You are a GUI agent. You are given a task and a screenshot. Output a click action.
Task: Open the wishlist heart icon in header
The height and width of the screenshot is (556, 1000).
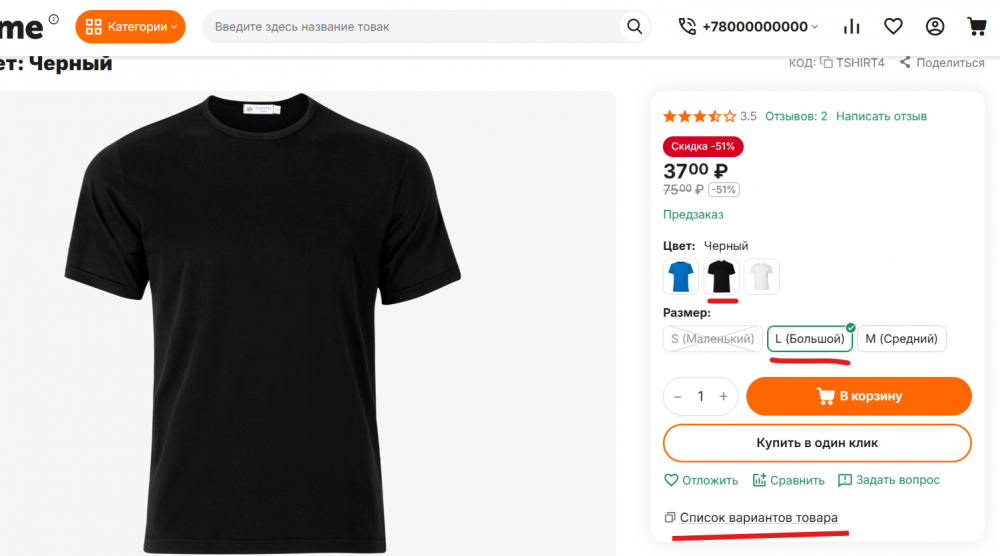tap(893, 27)
